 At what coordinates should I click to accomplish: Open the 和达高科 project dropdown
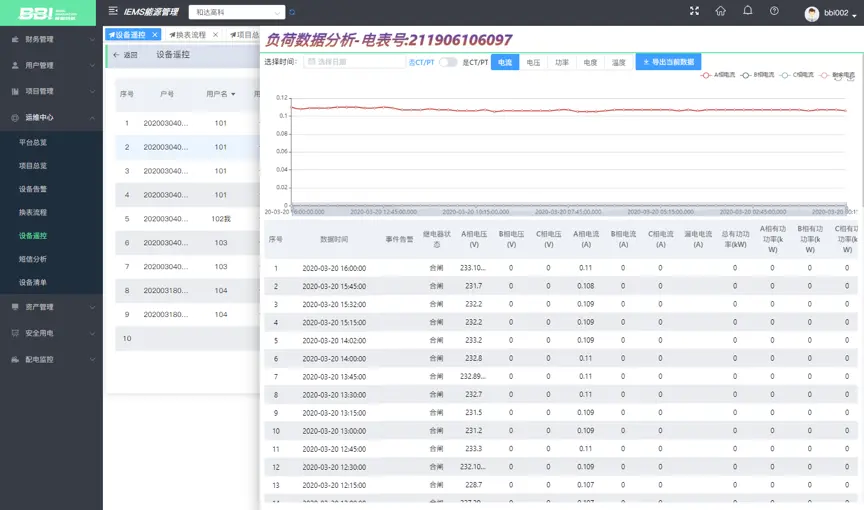point(237,12)
